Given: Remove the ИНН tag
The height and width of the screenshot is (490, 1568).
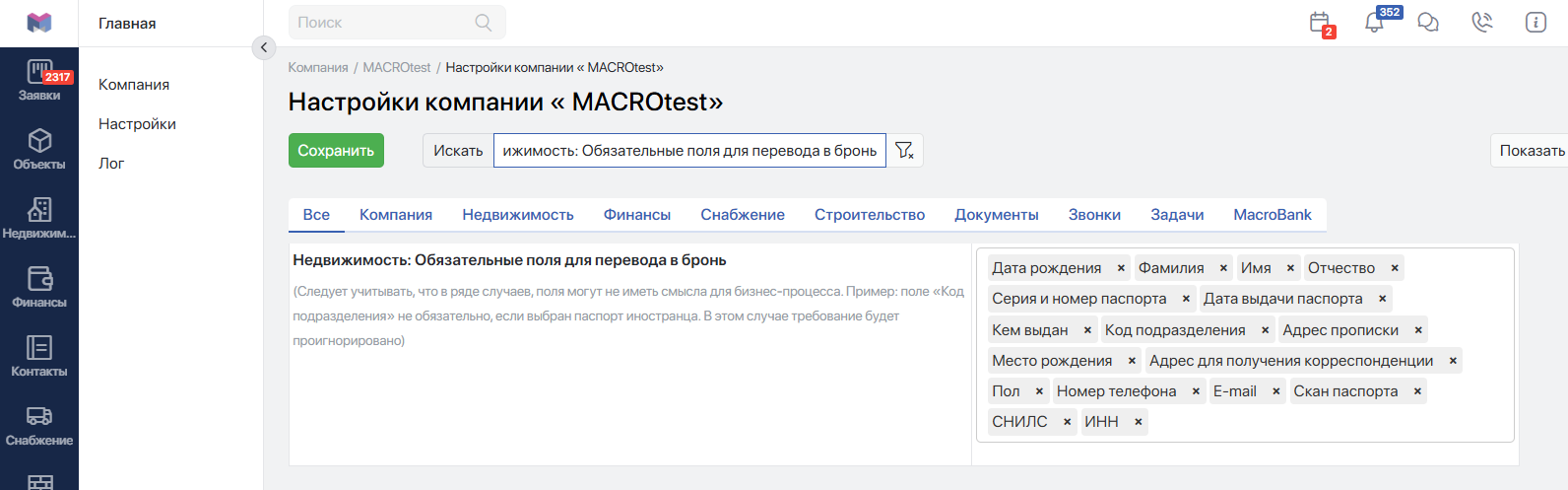Looking at the screenshot, I should pyautogui.click(x=1138, y=422).
